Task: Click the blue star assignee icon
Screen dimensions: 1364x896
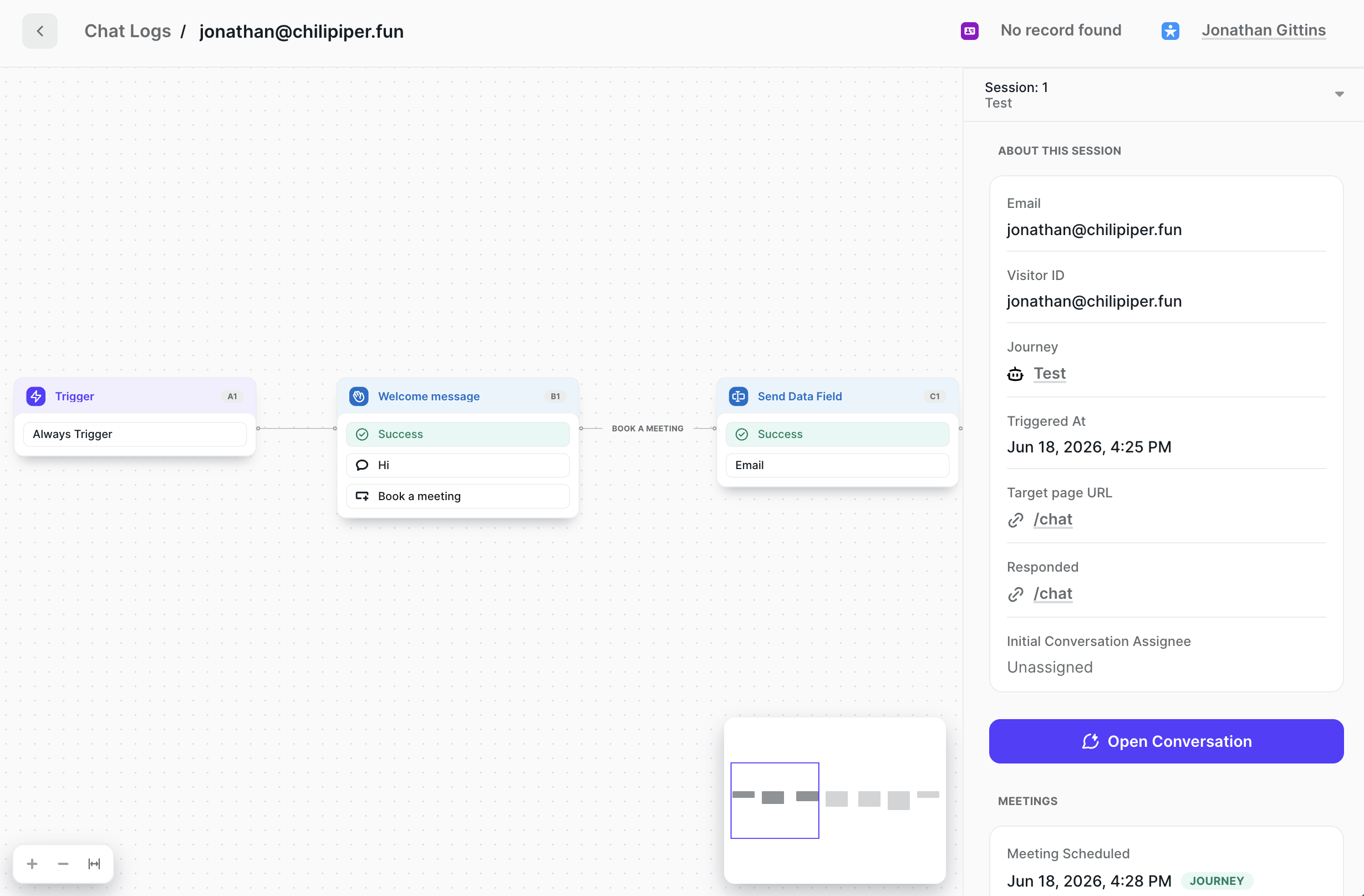Action: 1170,30
